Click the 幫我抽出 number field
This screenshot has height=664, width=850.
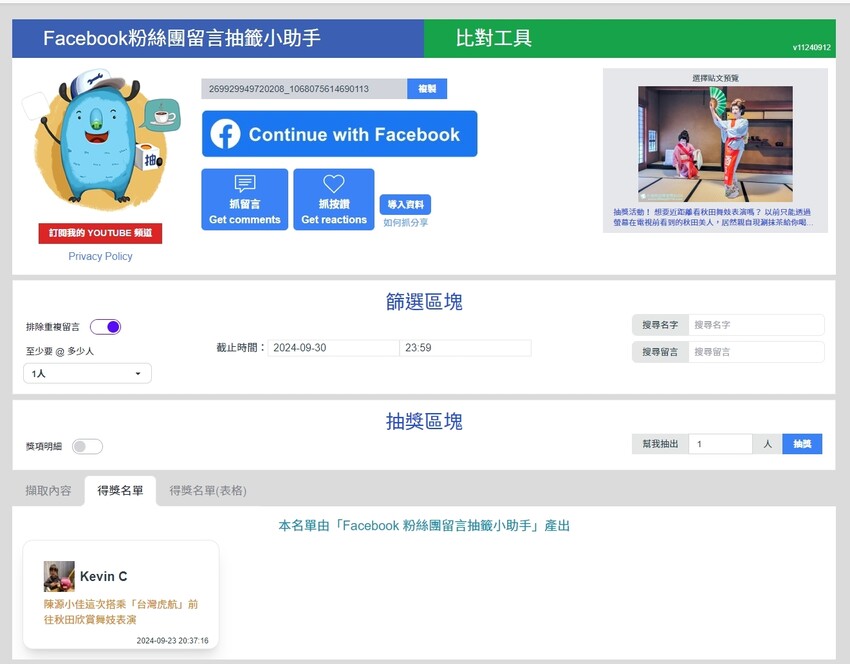tap(720, 444)
